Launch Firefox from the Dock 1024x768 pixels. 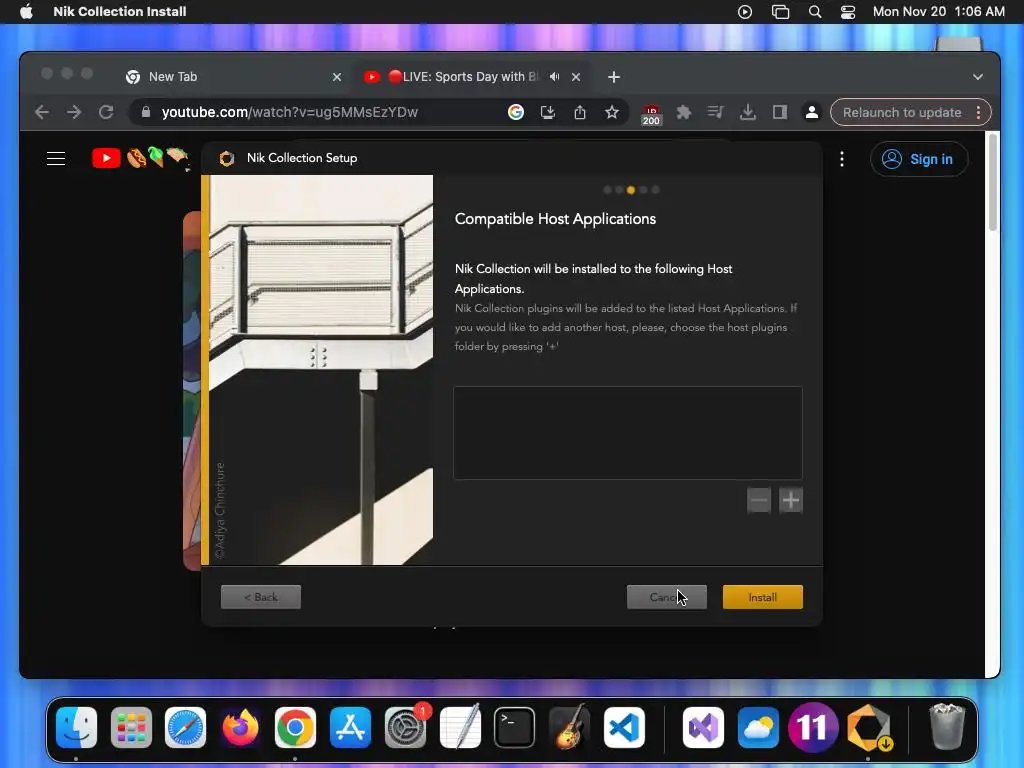(240, 727)
